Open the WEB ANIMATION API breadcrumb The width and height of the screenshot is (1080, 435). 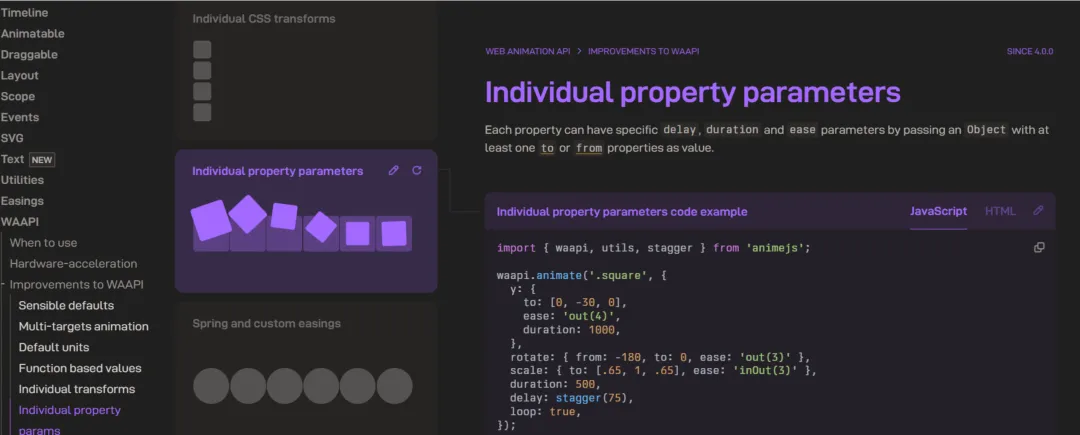tap(528, 51)
